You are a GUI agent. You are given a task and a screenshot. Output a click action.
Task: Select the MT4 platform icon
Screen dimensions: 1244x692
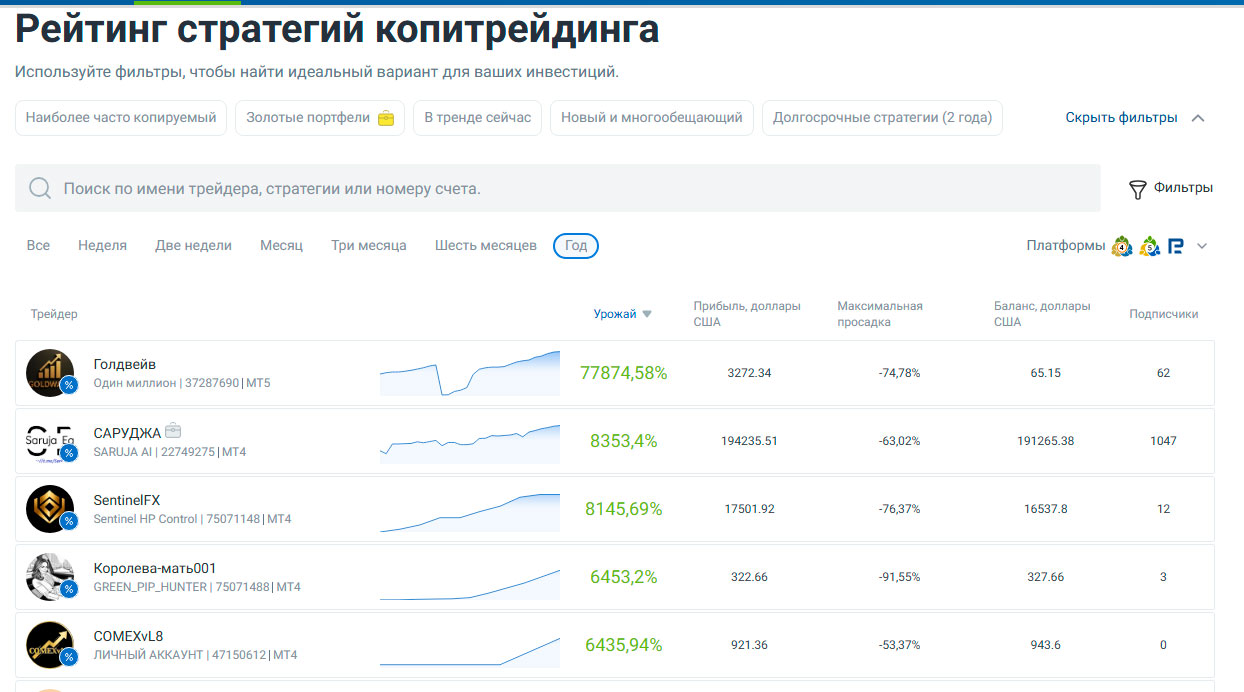pyautogui.click(x=1122, y=246)
